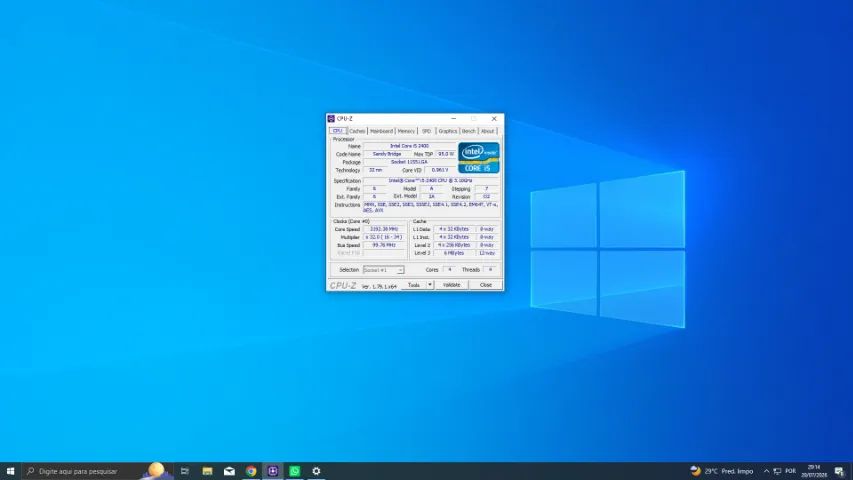Click the Level 2 cache size value

pos(454,245)
